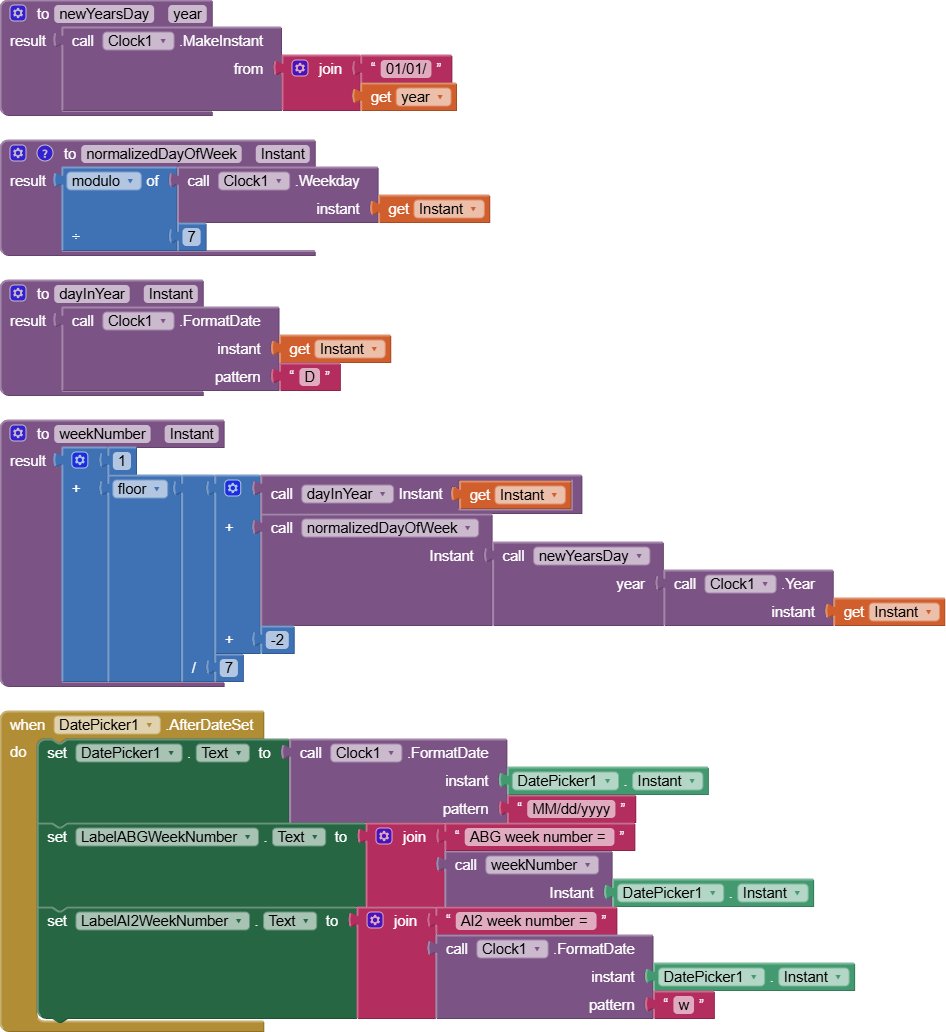
Task: Open the LabelAI2WeekNumber component dropdown
Action: tap(162, 921)
